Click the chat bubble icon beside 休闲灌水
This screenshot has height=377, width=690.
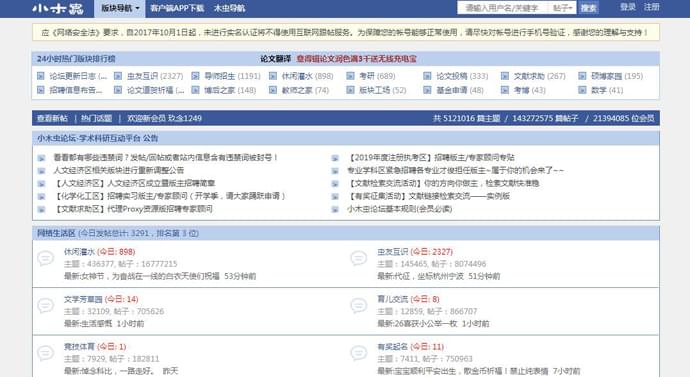click(45, 258)
